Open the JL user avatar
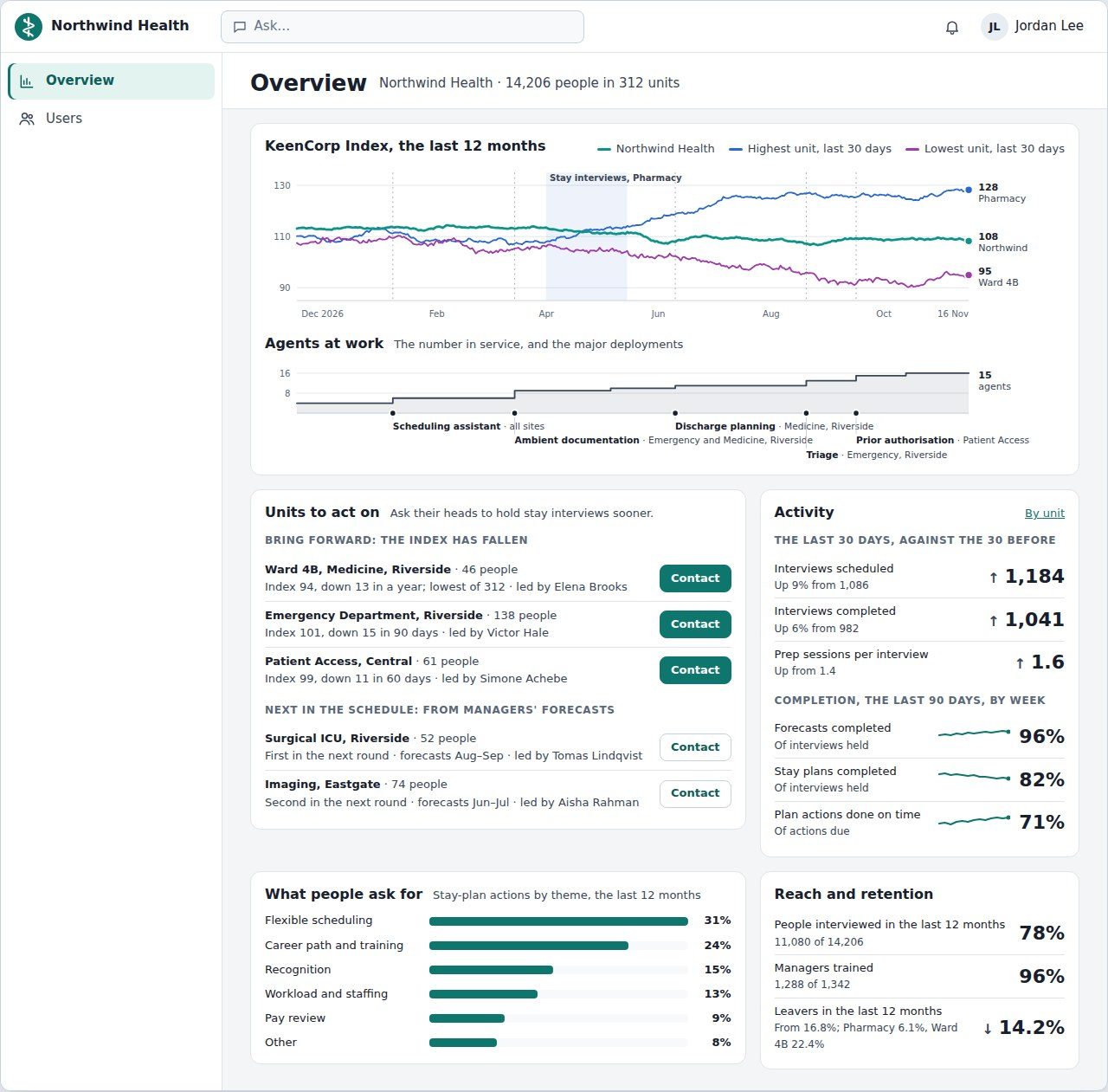The height and width of the screenshot is (1092, 1108). tap(994, 27)
